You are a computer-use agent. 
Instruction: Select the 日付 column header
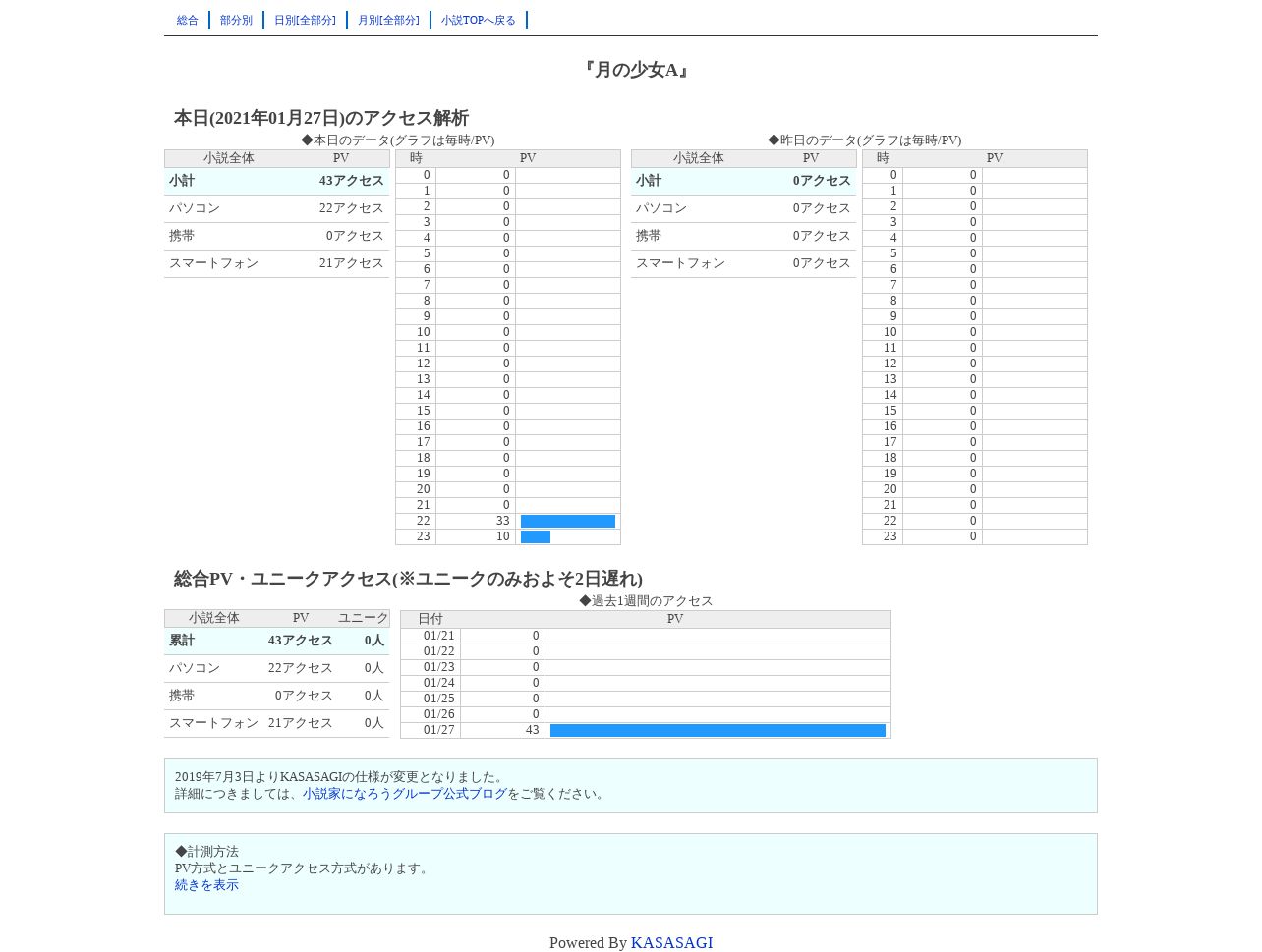point(430,619)
